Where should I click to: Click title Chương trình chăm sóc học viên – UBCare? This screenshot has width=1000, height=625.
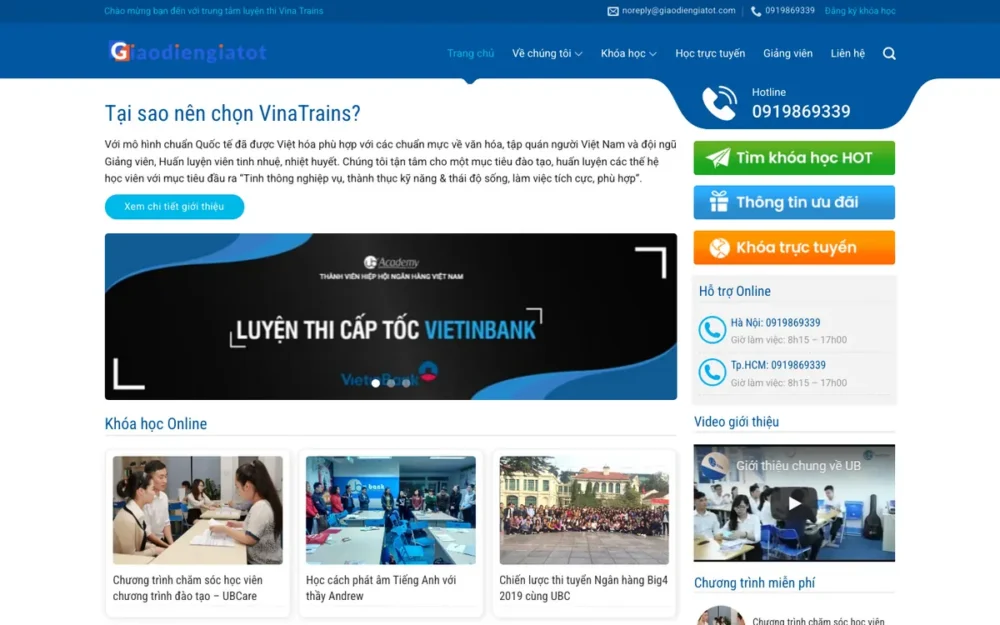188,588
